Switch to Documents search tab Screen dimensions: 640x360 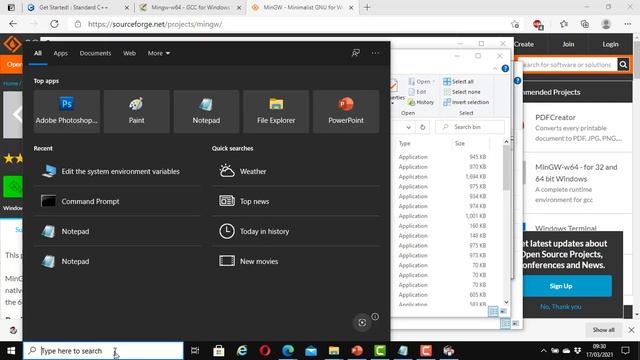[95, 53]
